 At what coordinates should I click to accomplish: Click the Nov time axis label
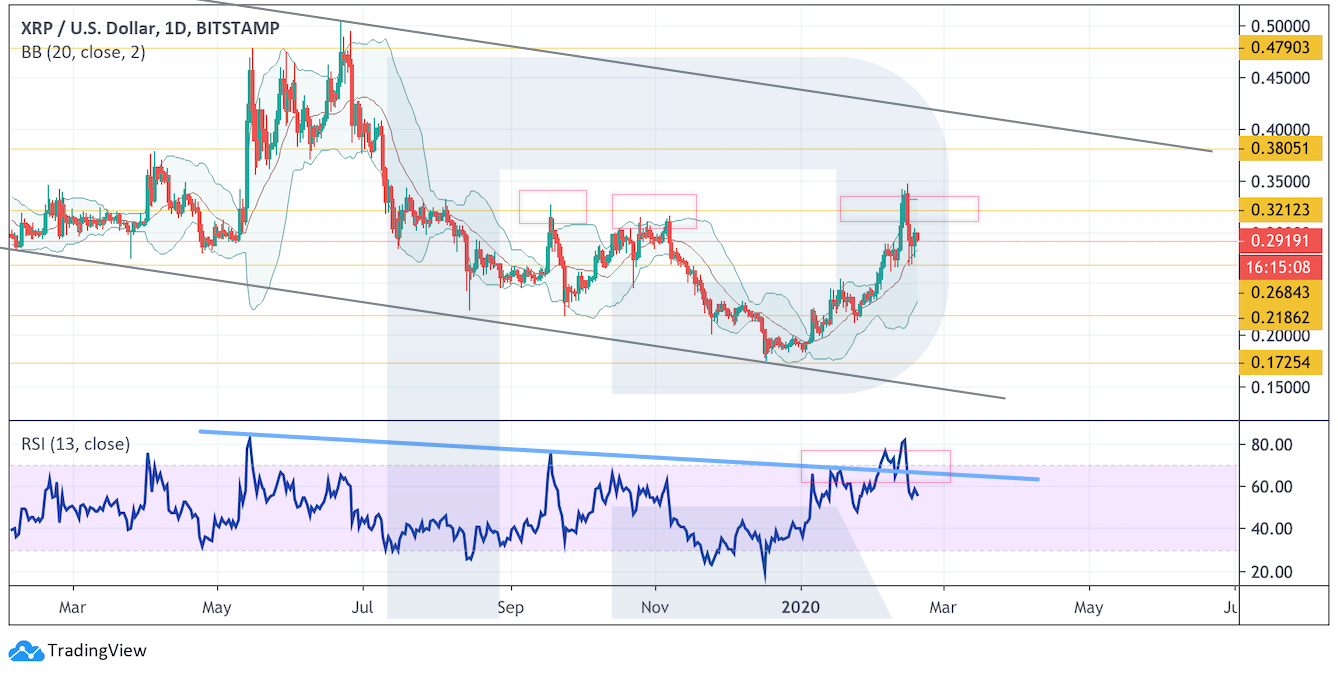pyautogui.click(x=655, y=607)
